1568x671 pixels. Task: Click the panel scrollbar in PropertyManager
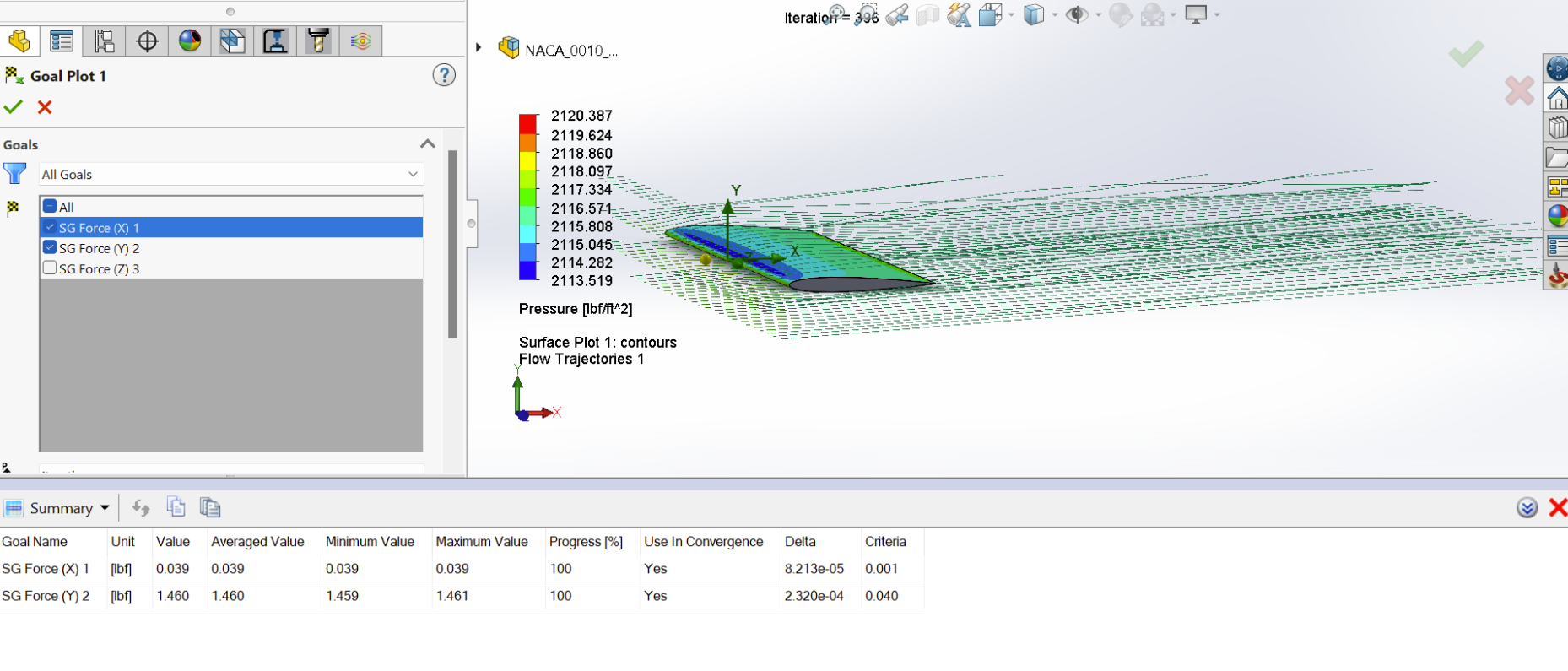[x=452, y=245]
